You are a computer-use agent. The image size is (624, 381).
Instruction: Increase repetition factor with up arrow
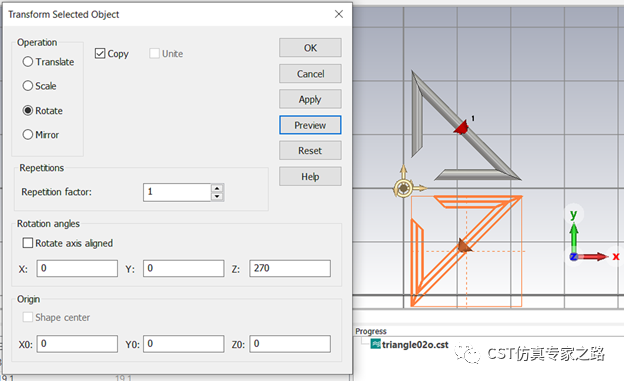click(x=217, y=188)
